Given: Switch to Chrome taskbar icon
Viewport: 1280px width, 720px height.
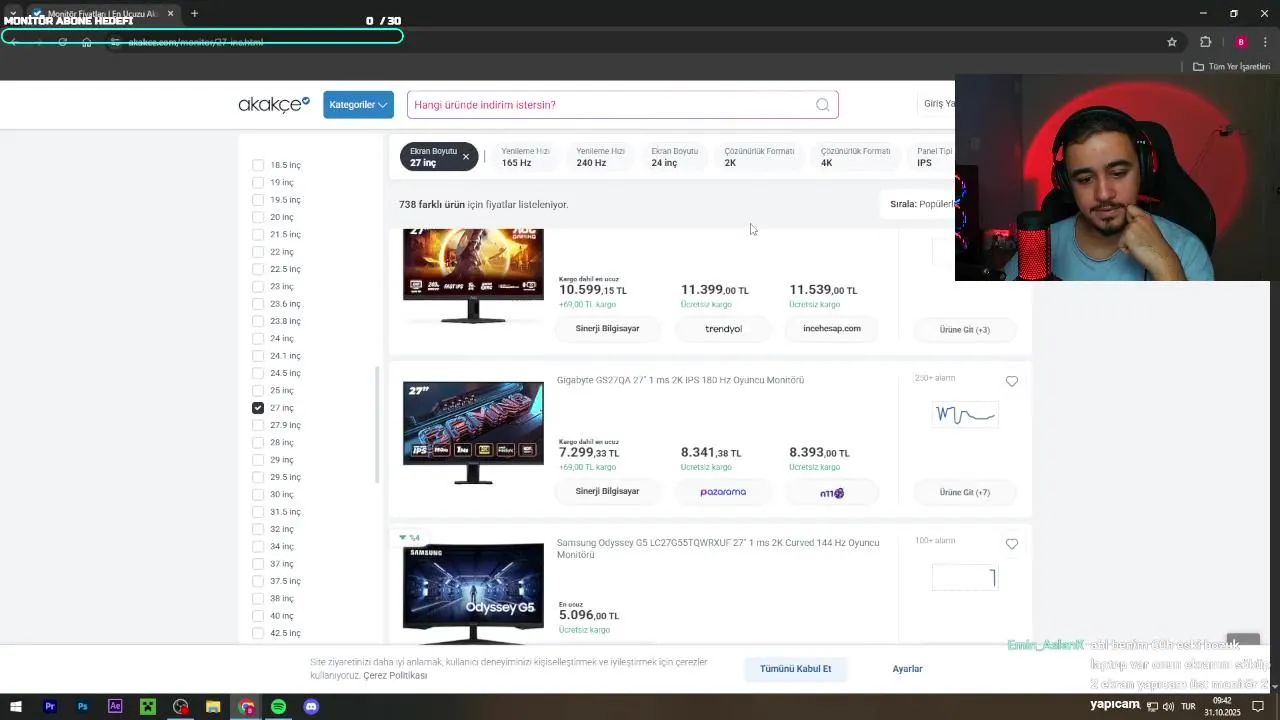Looking at the screenshot, I should click(x=246, y=707).
